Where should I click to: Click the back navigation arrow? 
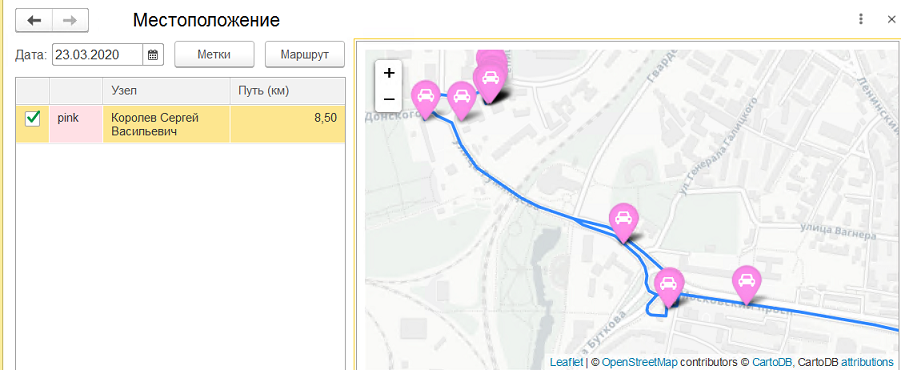point(34,21)
